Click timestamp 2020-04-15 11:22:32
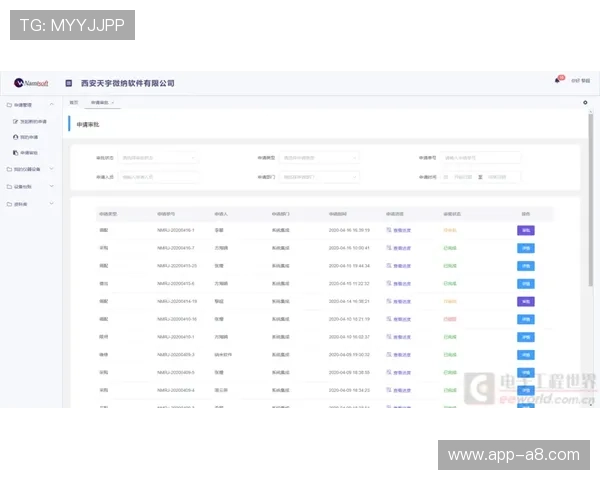 [x=349, y=283]
